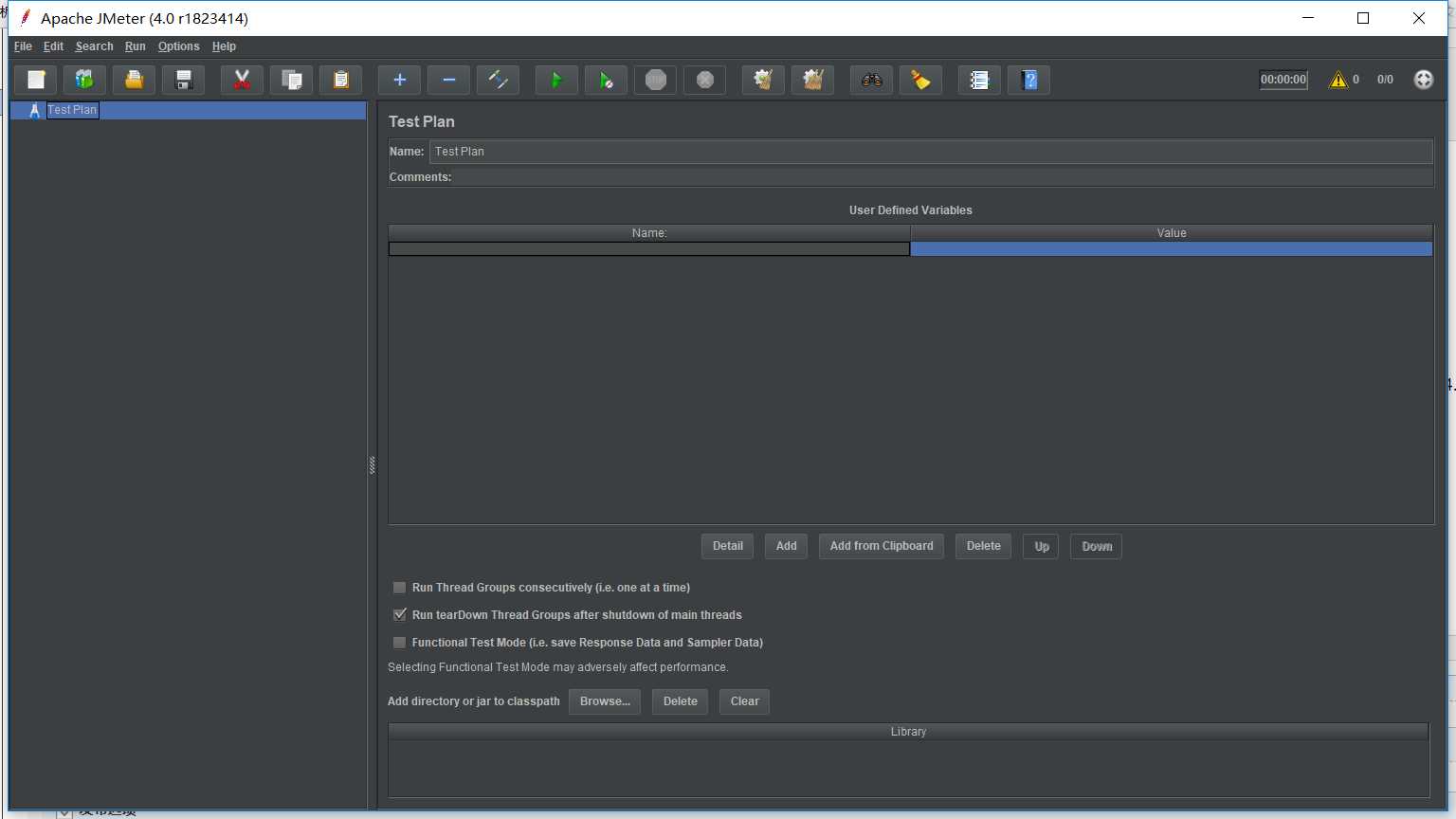Click the Value column header
This screenshot has height=819, width=1456.
click(x=1172, y=233)
